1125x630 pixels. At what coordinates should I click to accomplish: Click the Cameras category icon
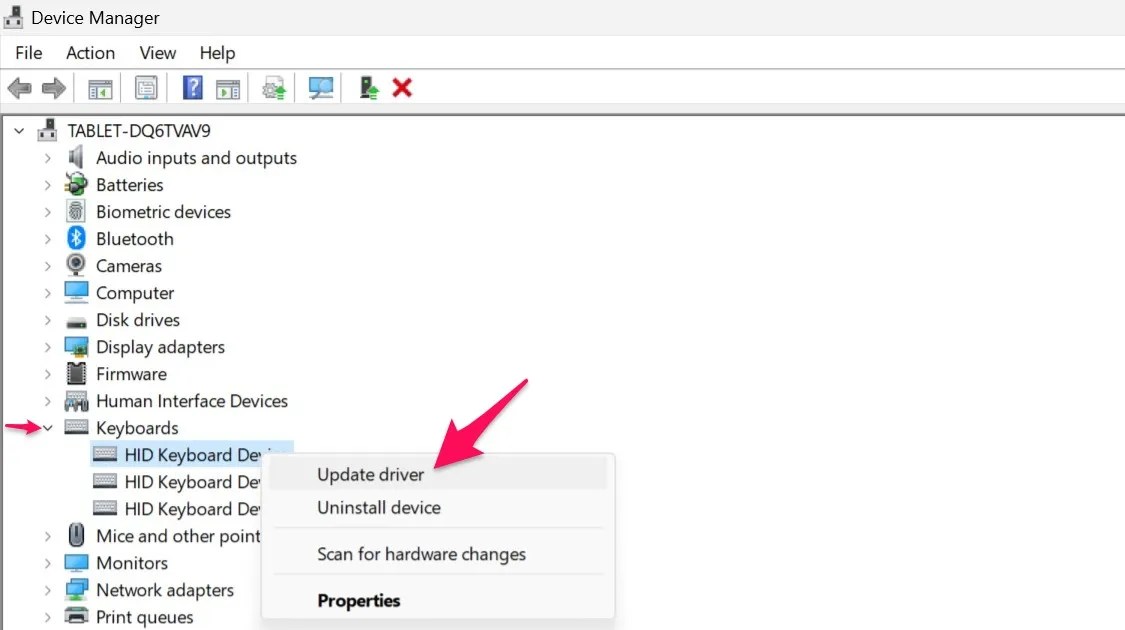tap(76, 265)
